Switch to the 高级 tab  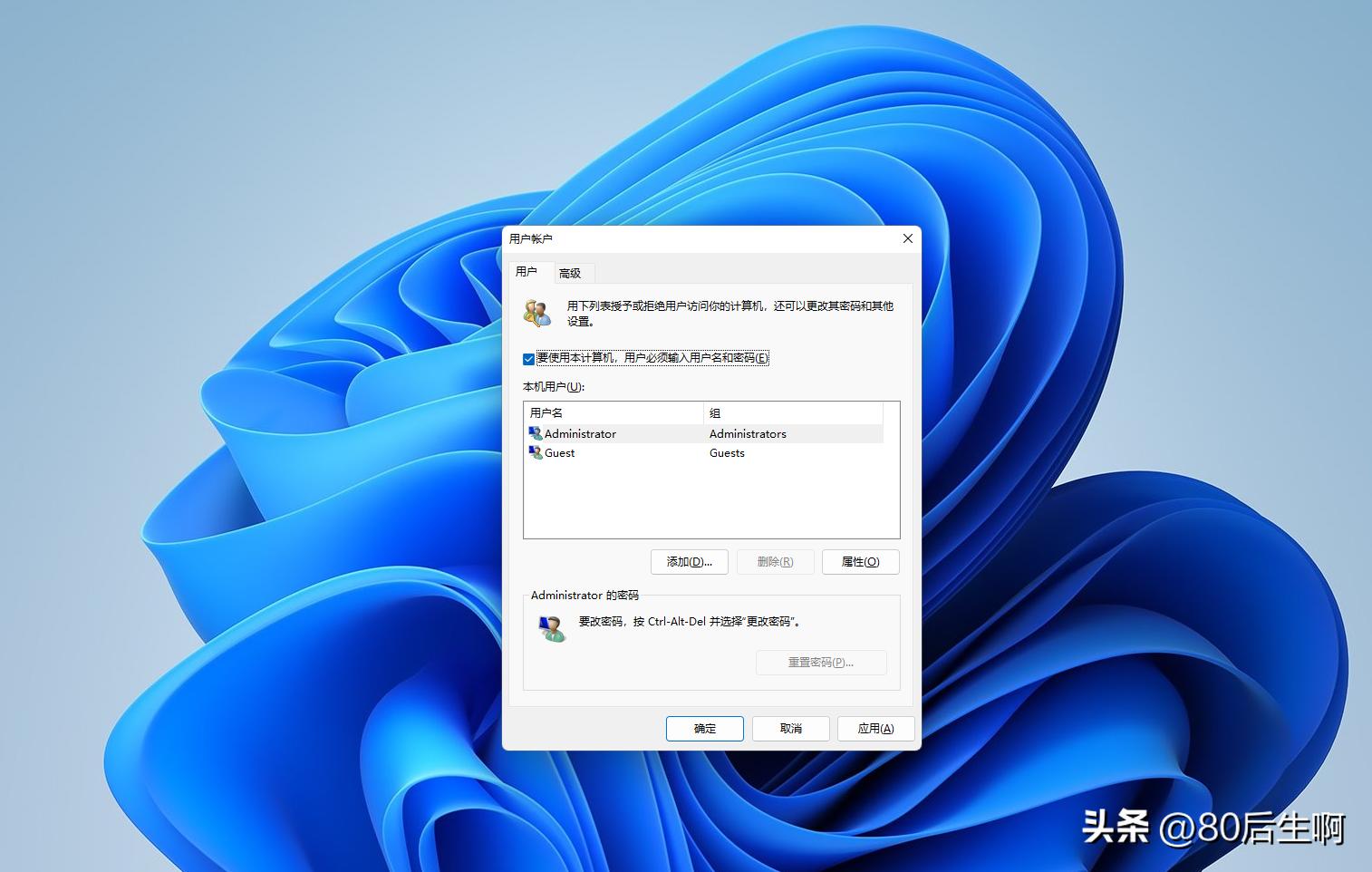coord(572,272)
